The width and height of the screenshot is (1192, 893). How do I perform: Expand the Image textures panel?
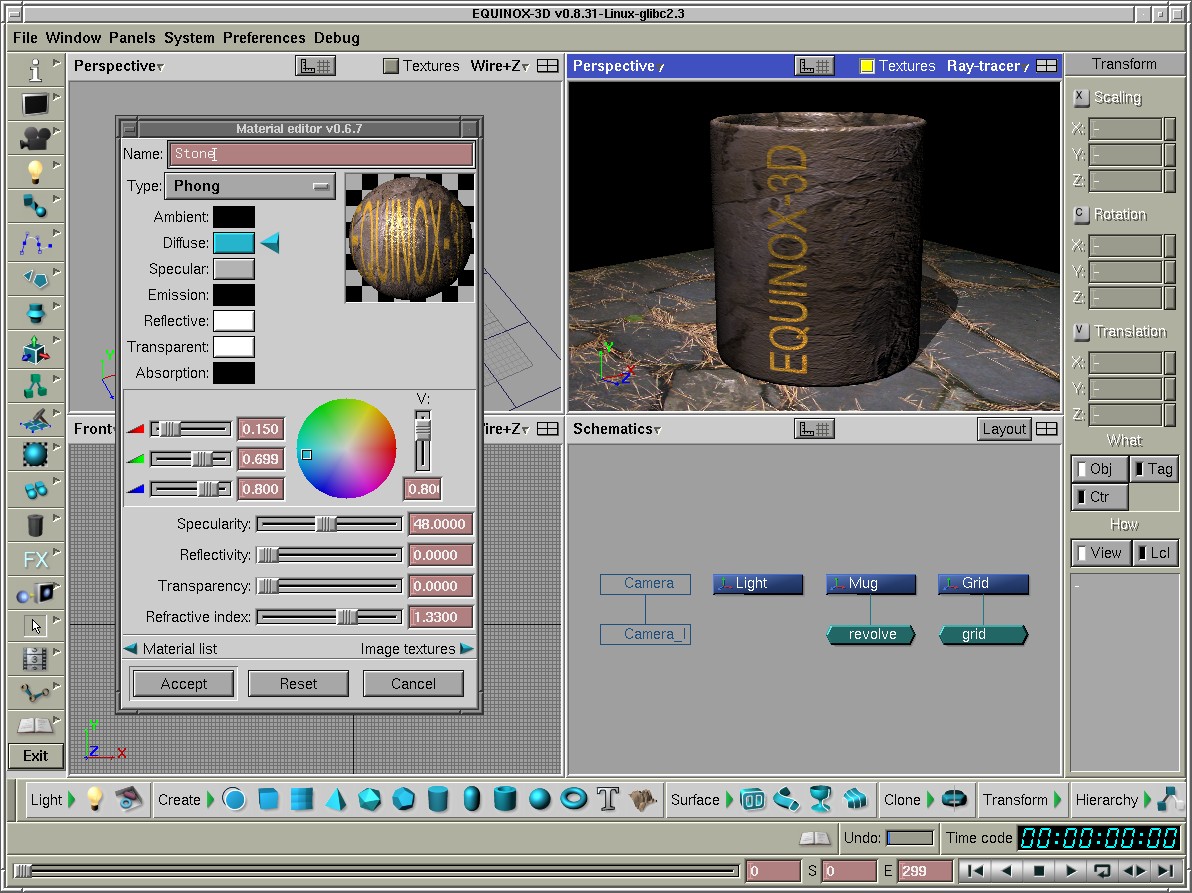pyautogui.click(x=417, y=649)
